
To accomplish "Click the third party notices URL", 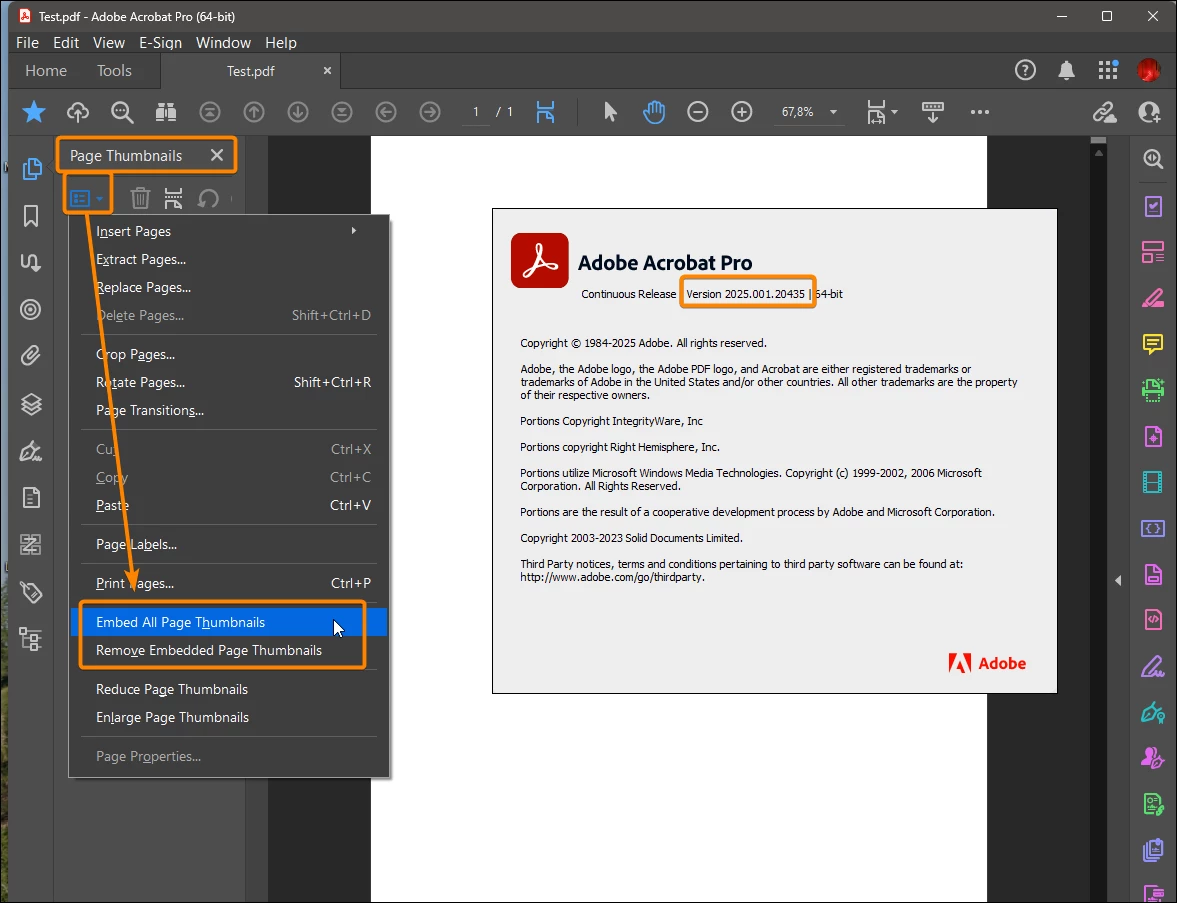I will (x=613, y=577).
